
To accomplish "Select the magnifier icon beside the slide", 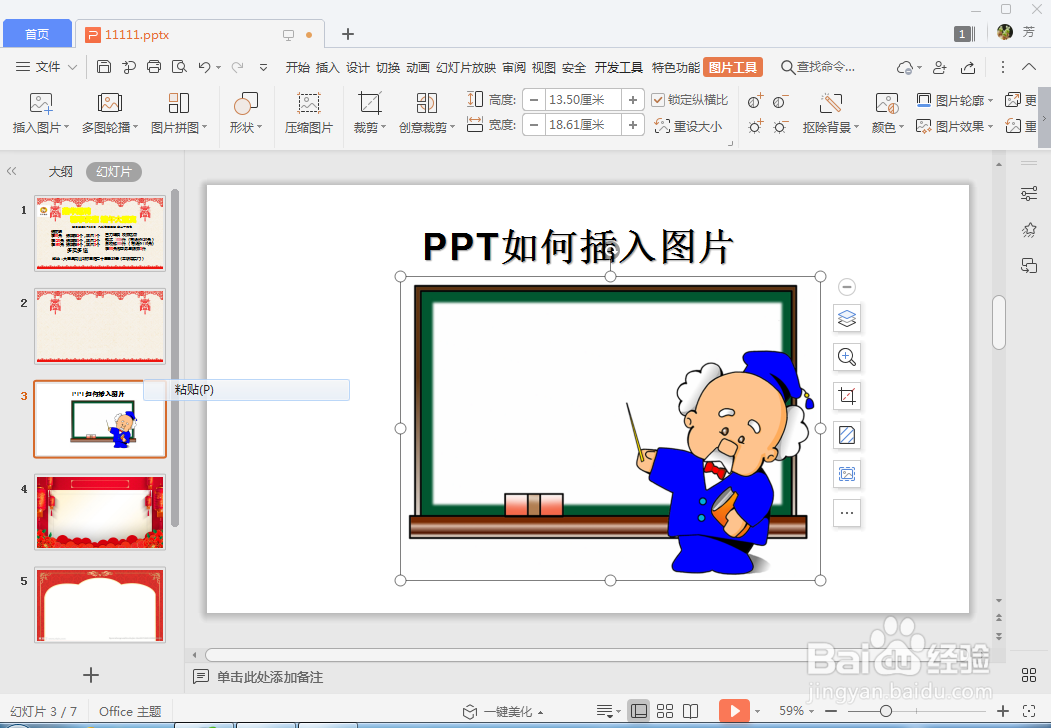I will pos(846,357).
